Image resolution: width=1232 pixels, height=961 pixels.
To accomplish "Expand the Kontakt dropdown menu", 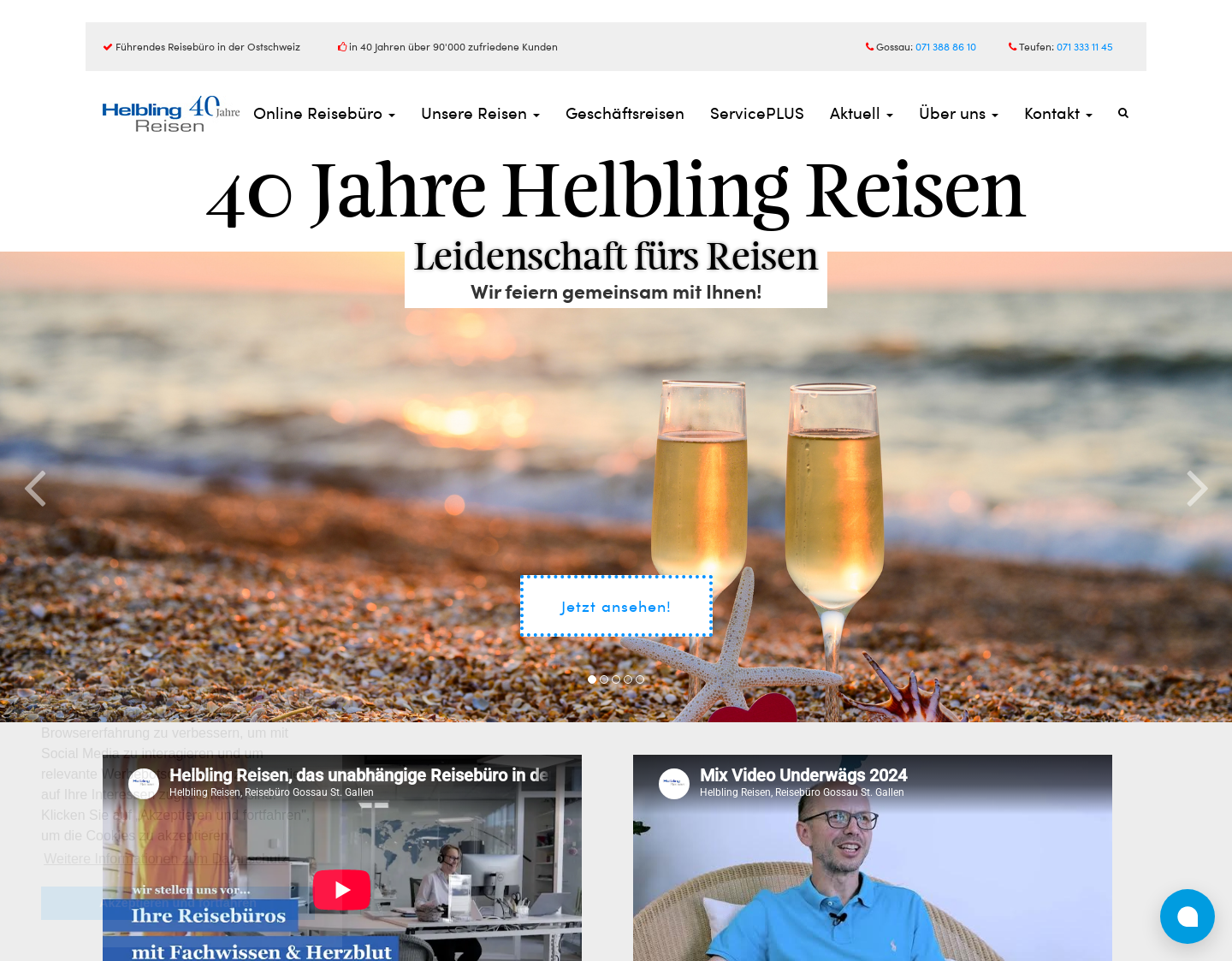I will coord(1058,114).
